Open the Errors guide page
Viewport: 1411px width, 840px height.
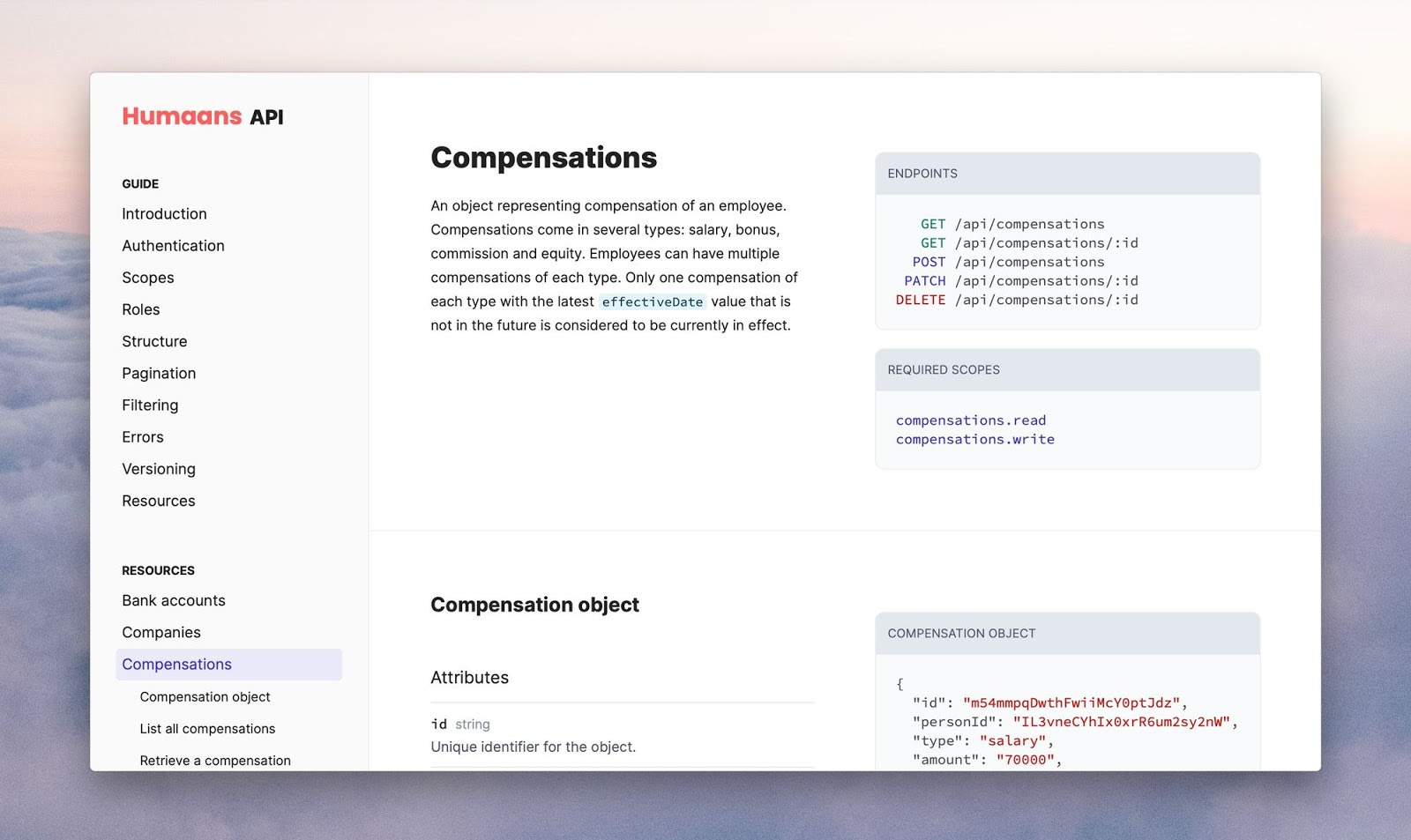click(x=143, y=436)
